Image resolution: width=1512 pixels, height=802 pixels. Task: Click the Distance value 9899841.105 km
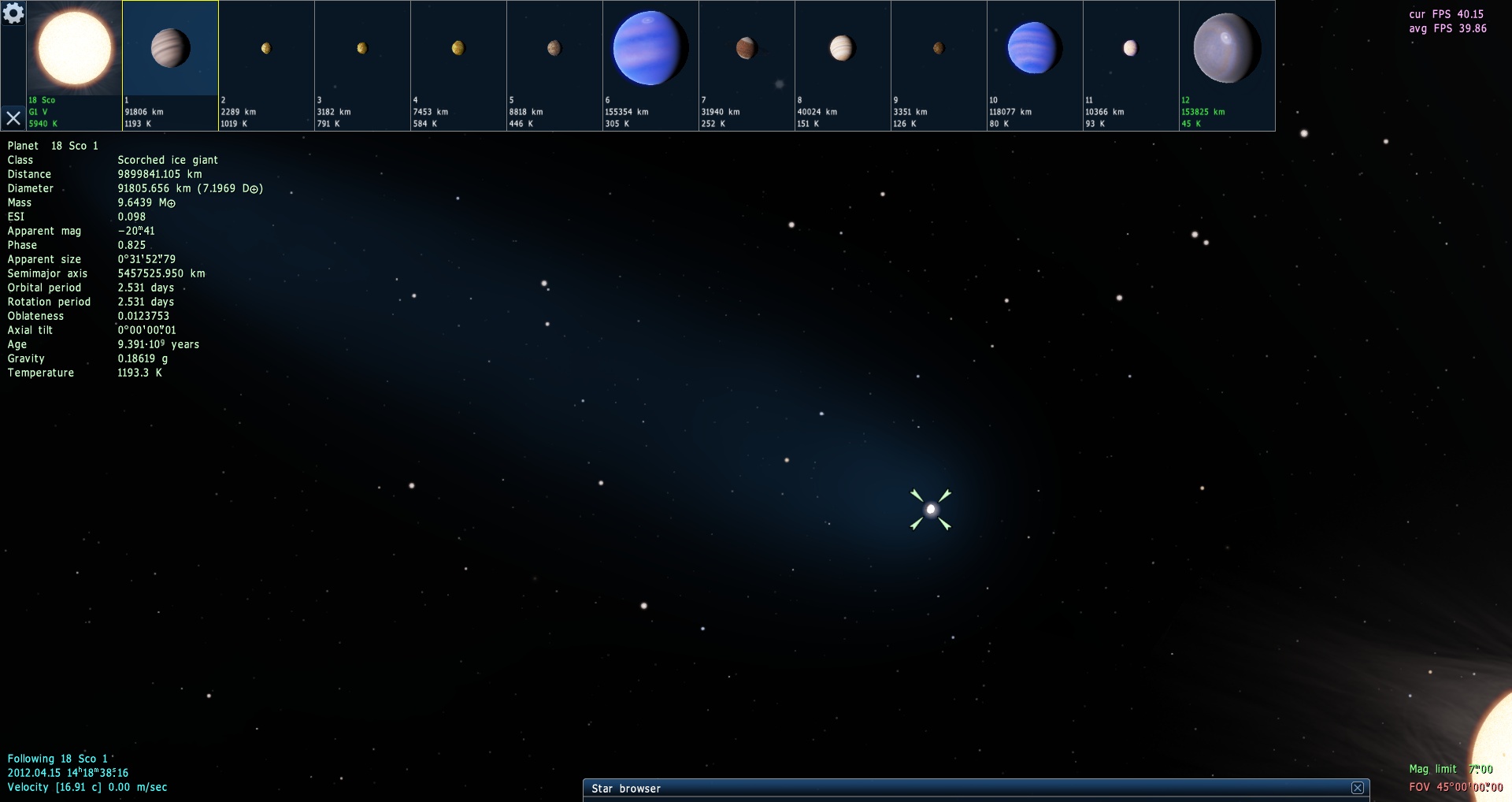tap(160, 174)
